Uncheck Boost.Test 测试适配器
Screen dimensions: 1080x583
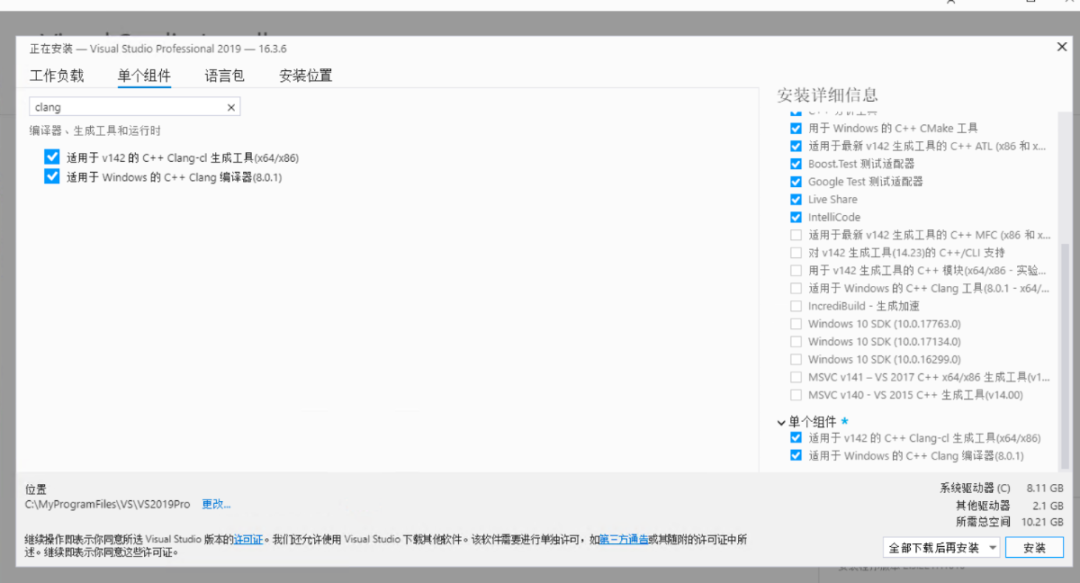click(x=796, y=164)
